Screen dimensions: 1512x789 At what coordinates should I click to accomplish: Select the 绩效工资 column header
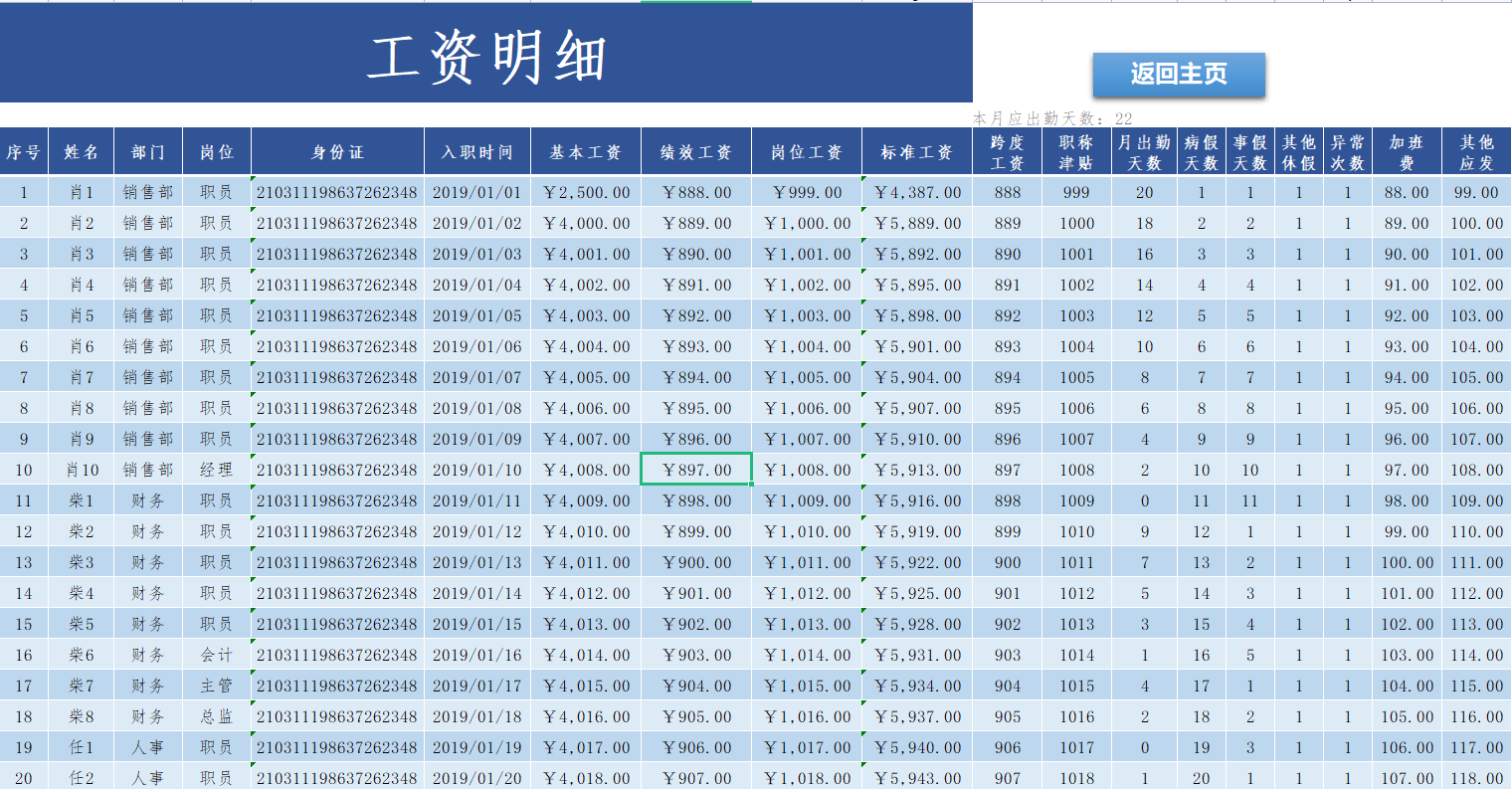696,149
